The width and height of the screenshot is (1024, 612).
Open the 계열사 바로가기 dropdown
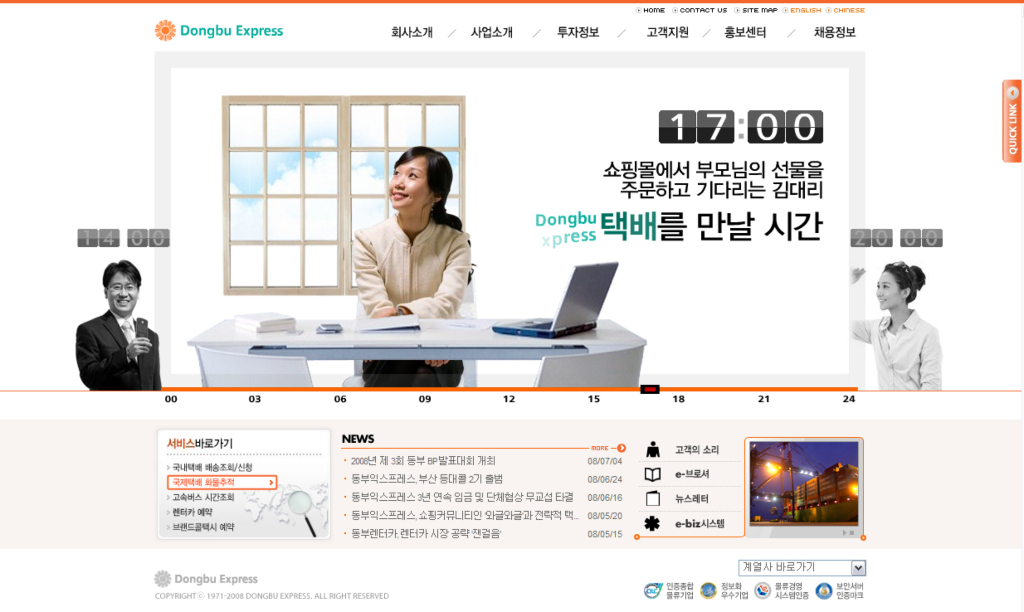[802, 568]
